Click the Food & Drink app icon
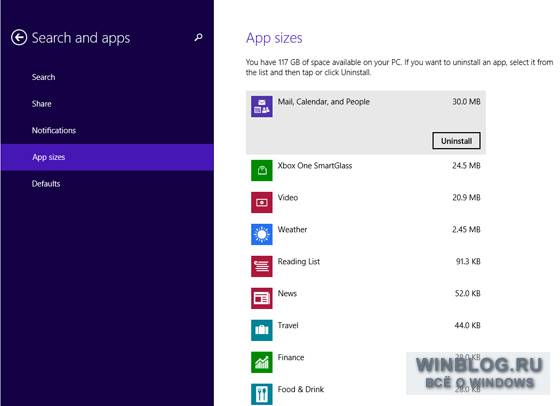 point(261,394)
